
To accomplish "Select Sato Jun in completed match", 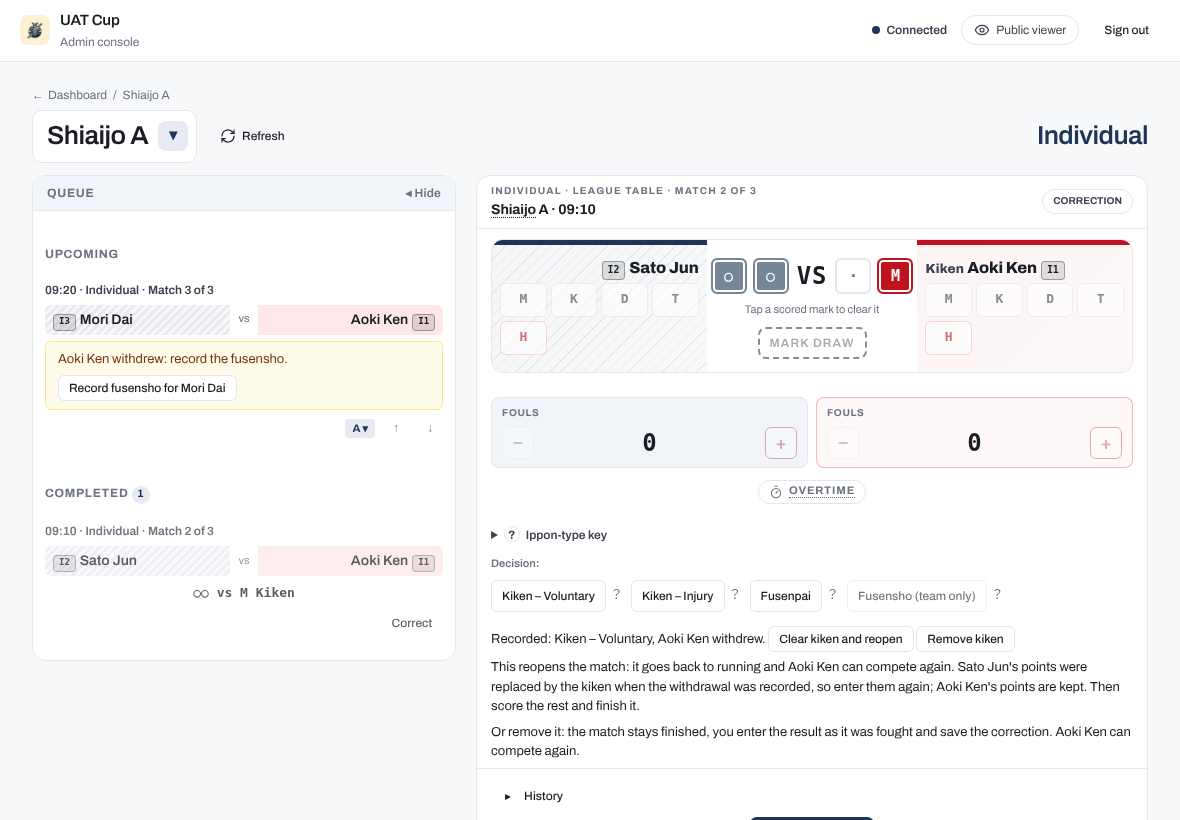I will 138,561.
